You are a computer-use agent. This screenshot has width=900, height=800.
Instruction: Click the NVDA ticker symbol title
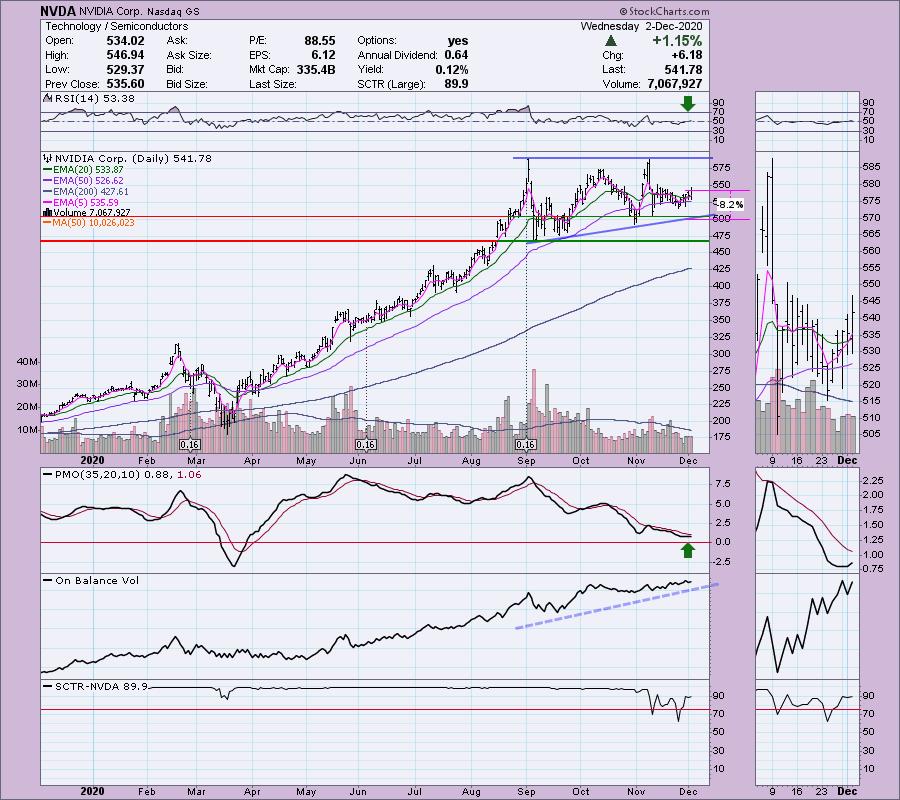coord(58,11)
